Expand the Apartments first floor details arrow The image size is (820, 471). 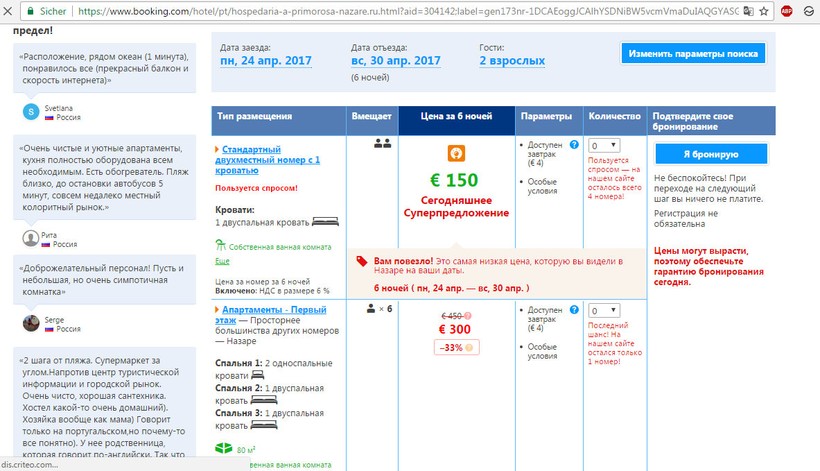pyautogui.click(x=217, y=311)
